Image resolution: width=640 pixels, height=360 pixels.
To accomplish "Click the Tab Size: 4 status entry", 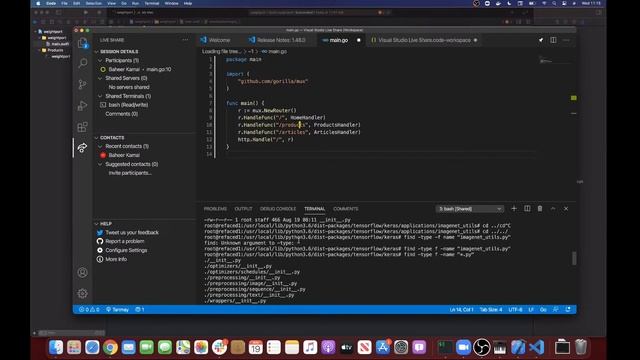I will point(491,309).
